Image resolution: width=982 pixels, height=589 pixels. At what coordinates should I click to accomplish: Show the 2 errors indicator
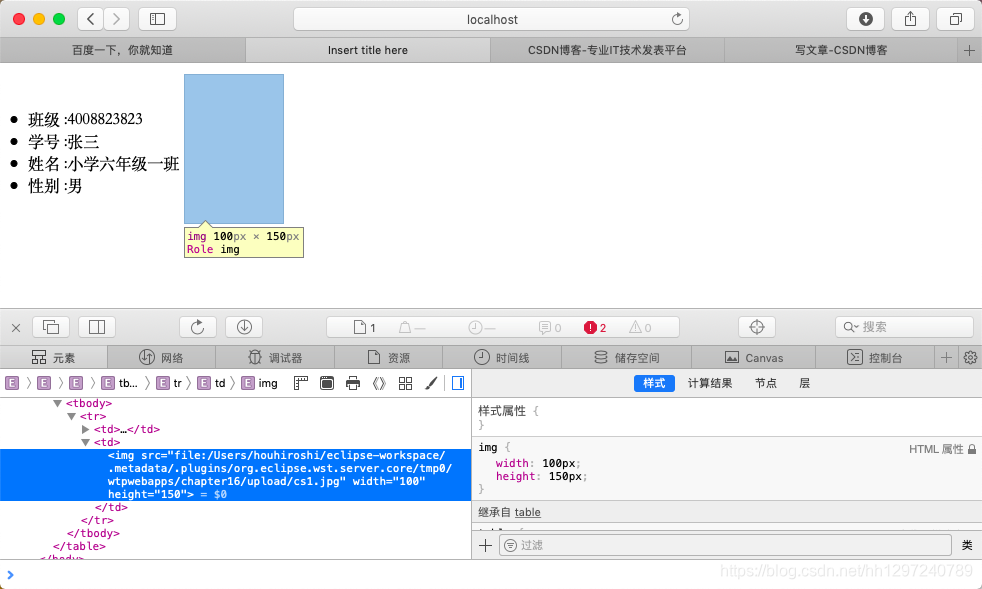point(595,328)
